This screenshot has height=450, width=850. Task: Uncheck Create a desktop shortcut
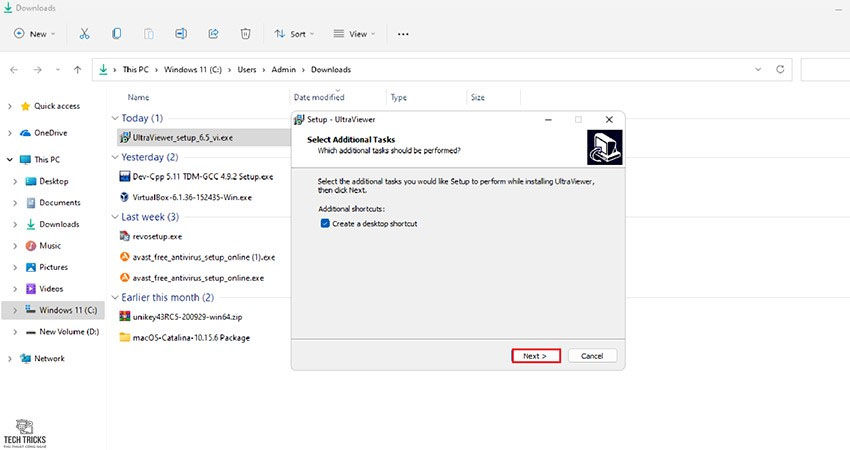[x=325, y=223]
